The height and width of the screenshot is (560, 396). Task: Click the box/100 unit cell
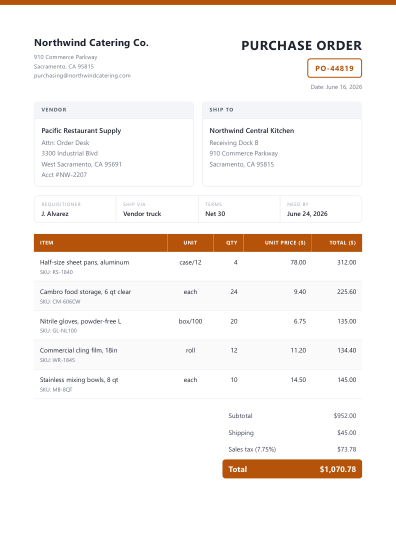pyautogui.click(x=190, y=321)
